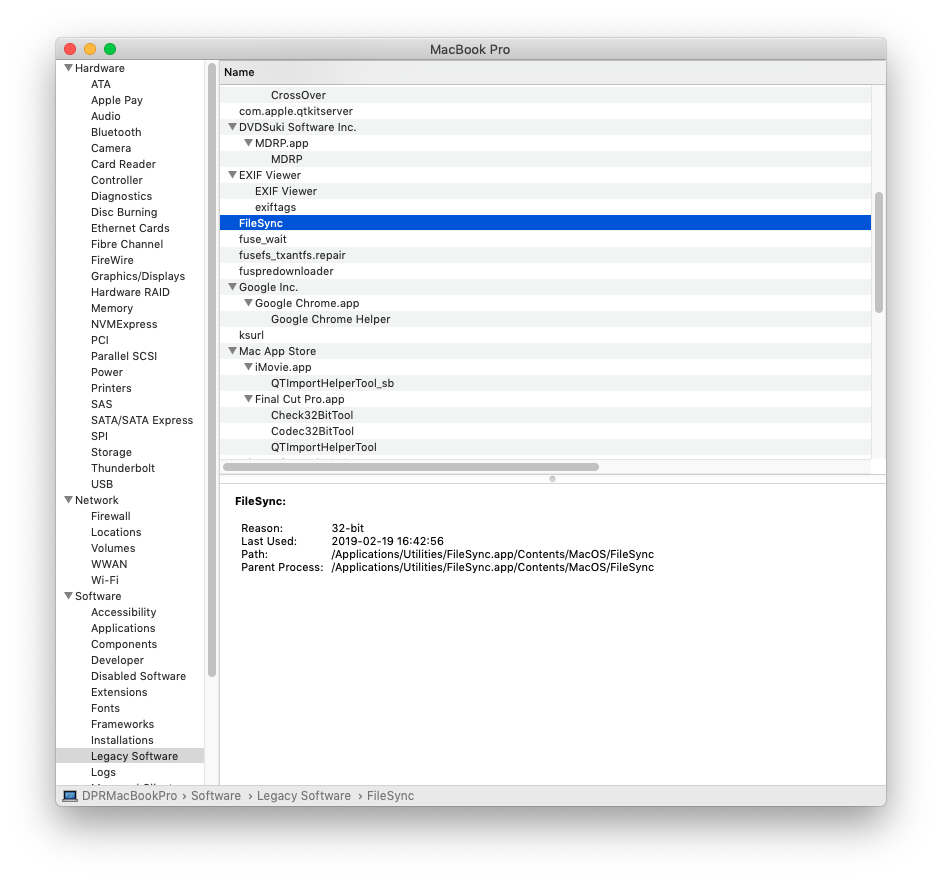Zoom window with green button
This screenshot has height=880, width=942.
(110, 49)
